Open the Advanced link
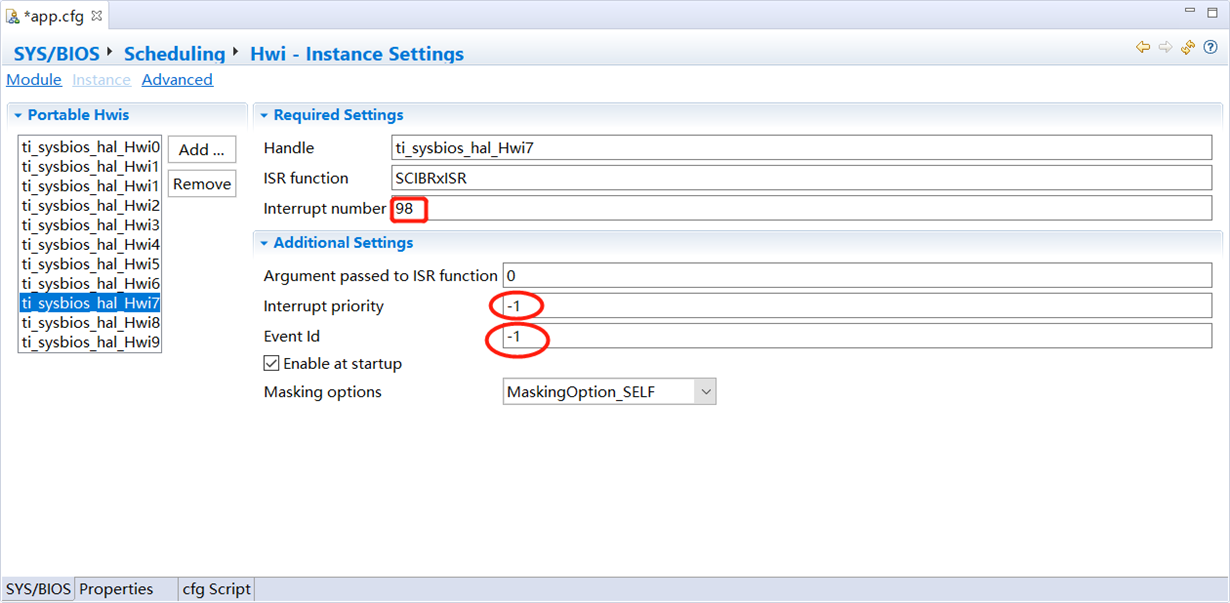Screen dimensions: 1230x603 [x=177, y=80]
